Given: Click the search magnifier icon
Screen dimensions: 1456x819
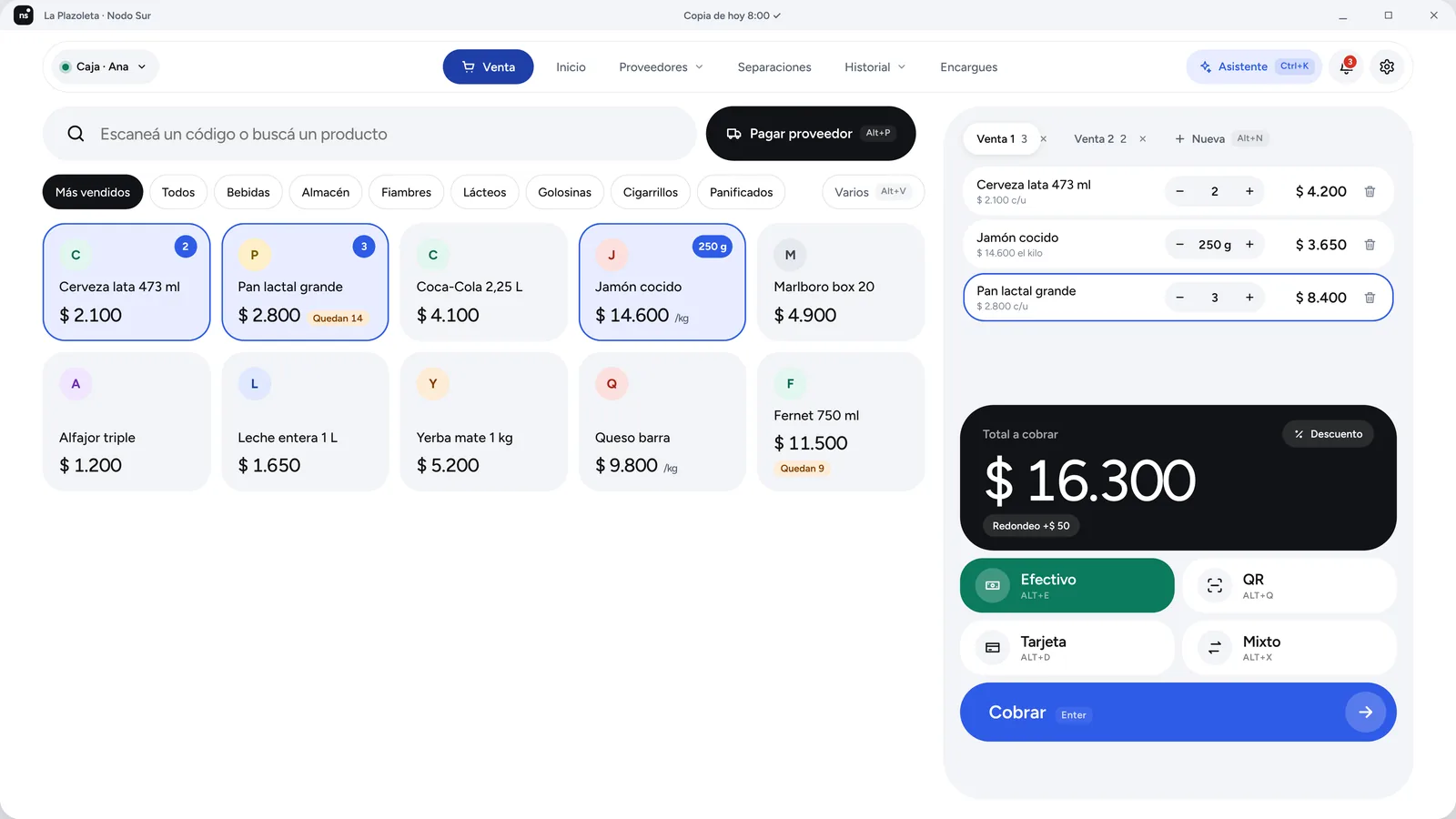Looking at the screenshot, I should pyautogui.click(x=76, y=134).
